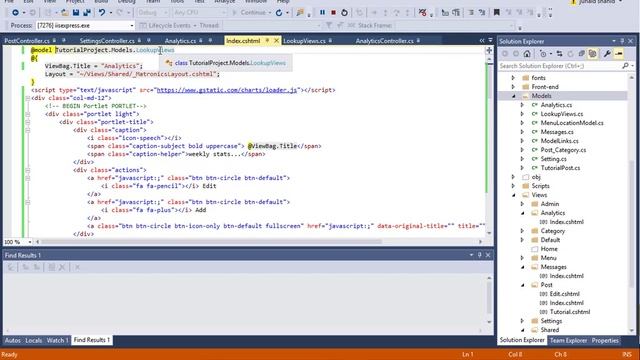Switch to the Locals tab
Image resolution: width=640 pixels, height=360 pixels.
click(x=33, y=340)
